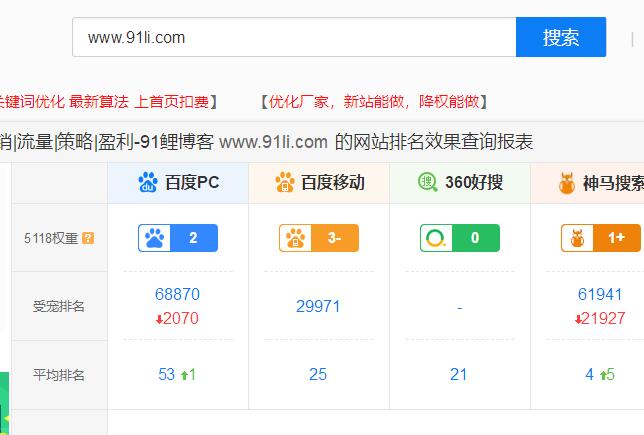Open 受宠排名 value 68870

pos(177,295)
